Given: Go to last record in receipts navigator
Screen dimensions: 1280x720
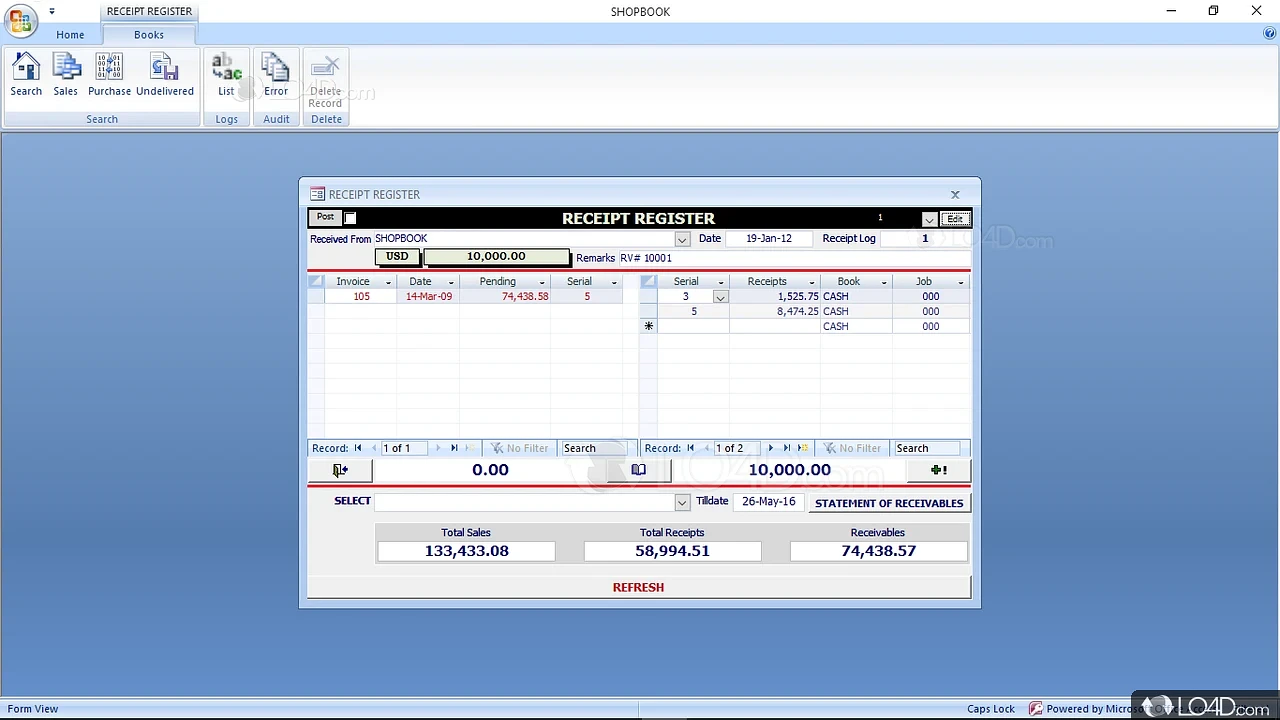Looking at the screenshot, I should pos(787,448).
